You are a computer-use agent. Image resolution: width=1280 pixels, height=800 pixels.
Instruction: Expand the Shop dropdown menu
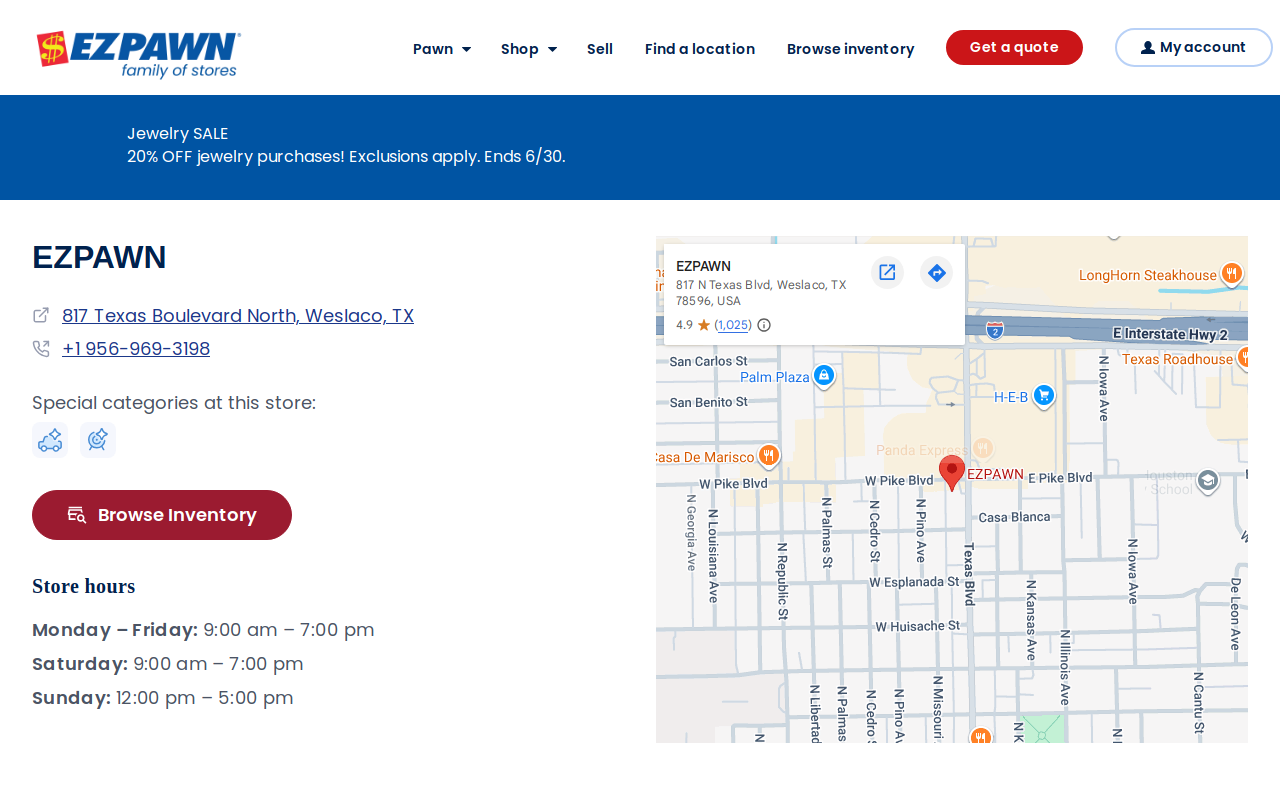tap(529, 49)
